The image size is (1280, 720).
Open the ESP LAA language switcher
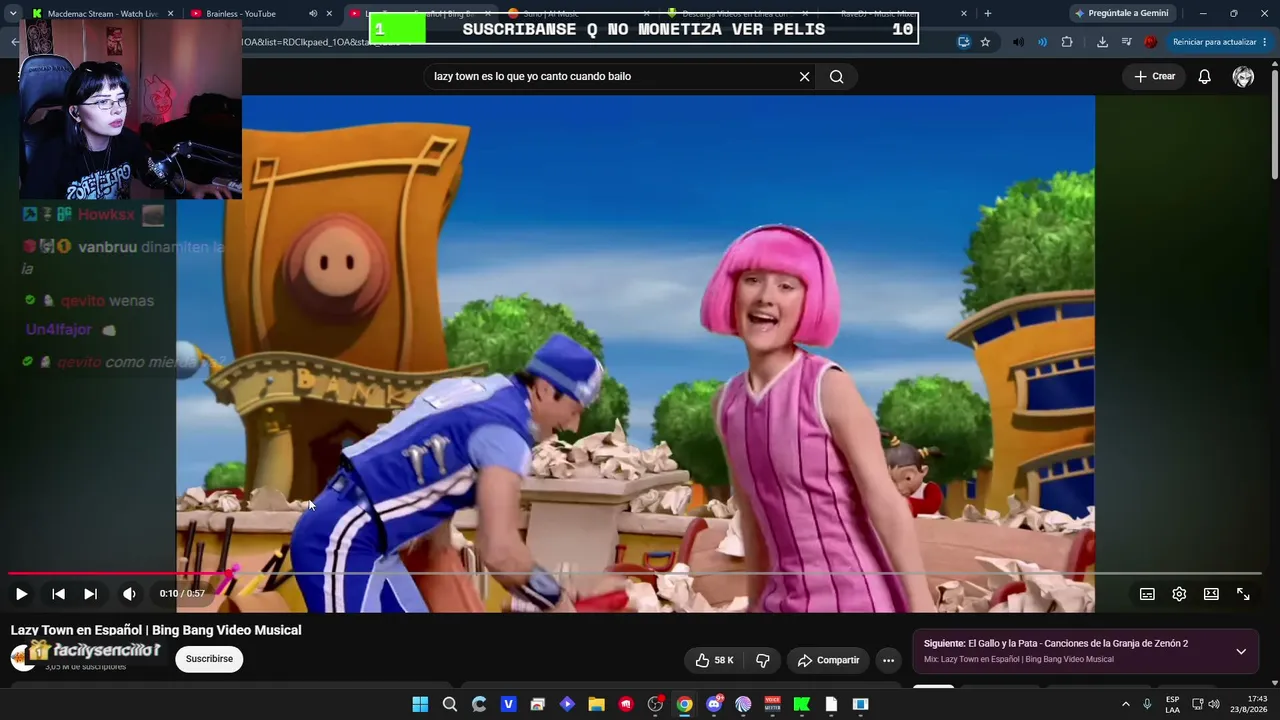[x=1172, y=704]
